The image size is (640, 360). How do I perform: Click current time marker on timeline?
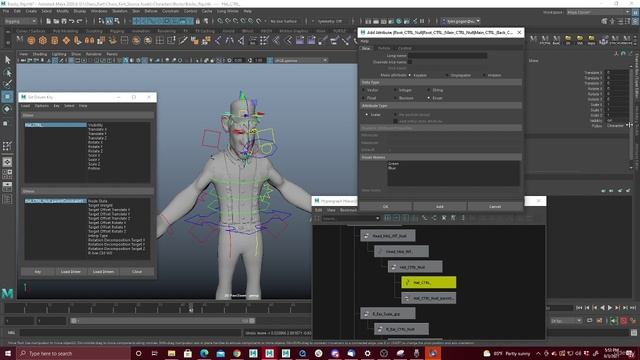pyautogui.click(x=191, y=309)
